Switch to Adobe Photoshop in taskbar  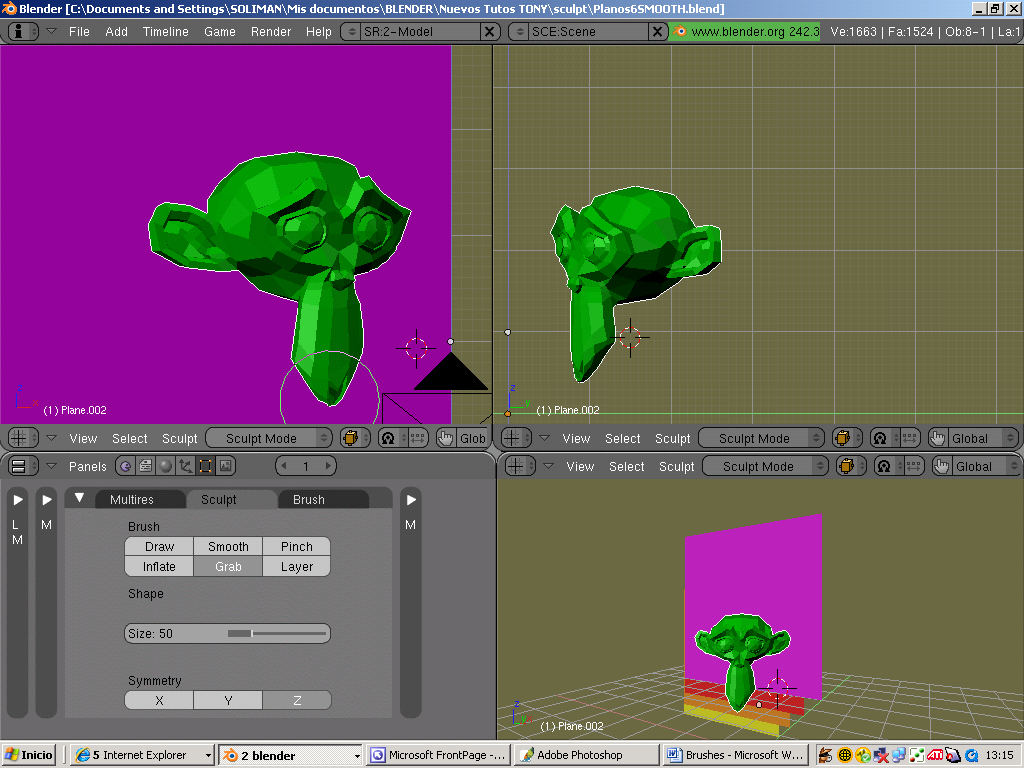tap(586, 755)
